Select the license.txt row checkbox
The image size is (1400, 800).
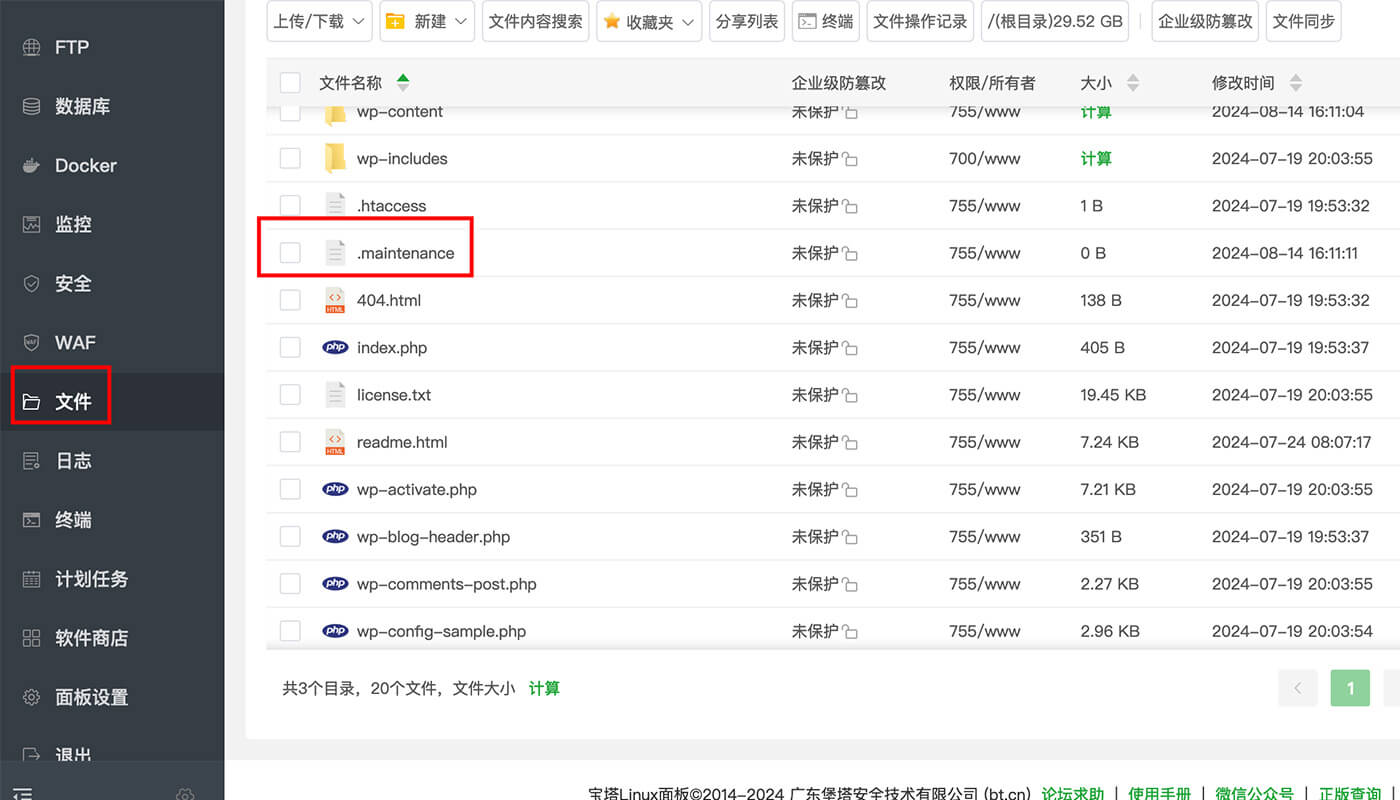[290, 394]
